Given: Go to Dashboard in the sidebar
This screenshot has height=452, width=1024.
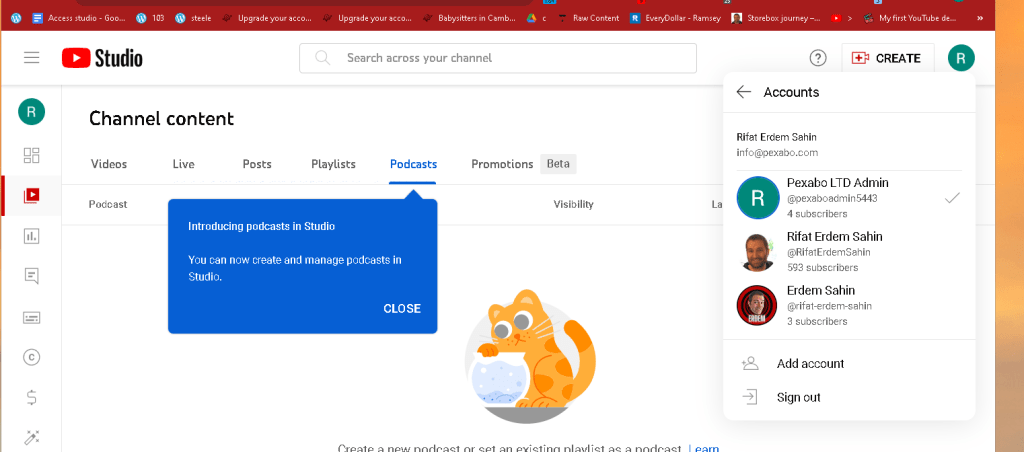Looking at the screenshot, I should (x=31, y=155).
